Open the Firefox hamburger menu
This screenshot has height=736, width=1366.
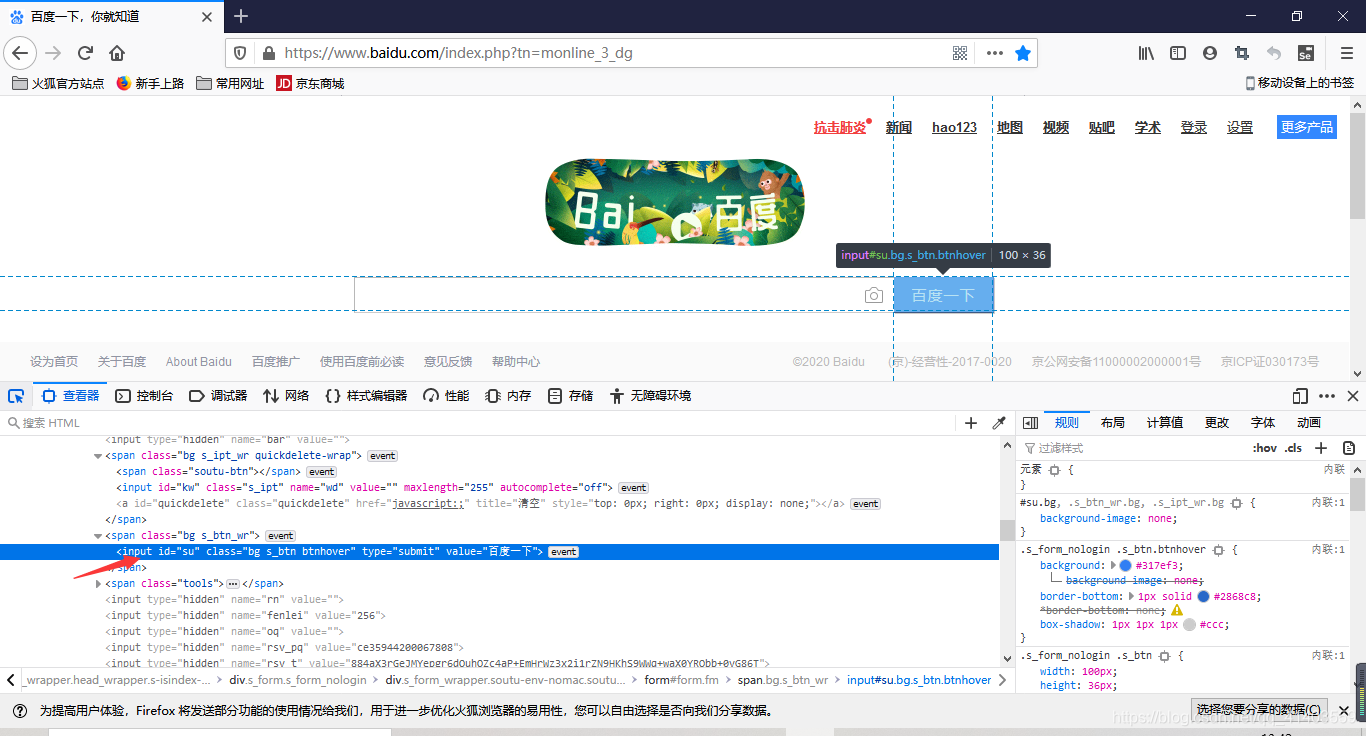(1346, 53)
